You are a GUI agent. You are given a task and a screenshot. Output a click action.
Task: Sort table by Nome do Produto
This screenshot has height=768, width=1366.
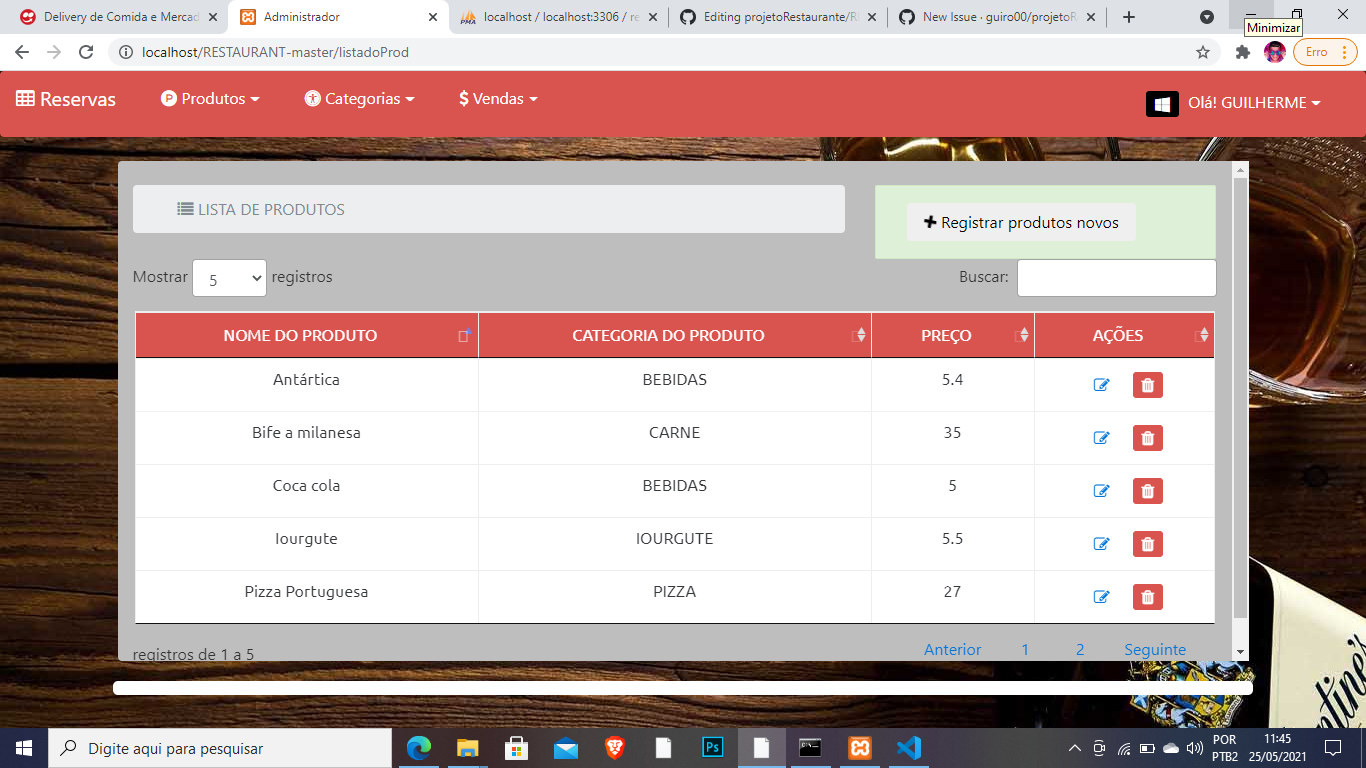(307, 336)
